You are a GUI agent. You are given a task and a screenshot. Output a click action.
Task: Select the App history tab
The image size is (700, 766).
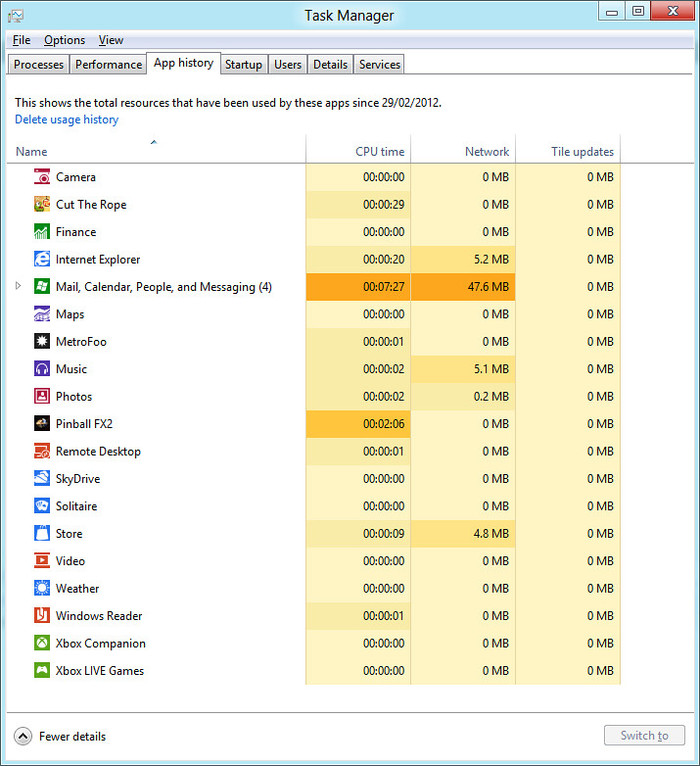(184, 63)
